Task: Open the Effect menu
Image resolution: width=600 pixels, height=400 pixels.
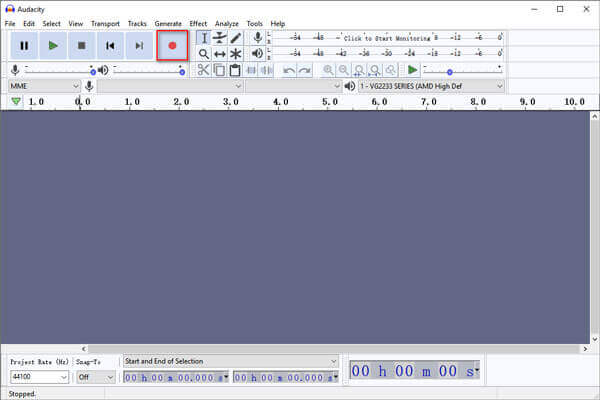Action: pos(198,24)
